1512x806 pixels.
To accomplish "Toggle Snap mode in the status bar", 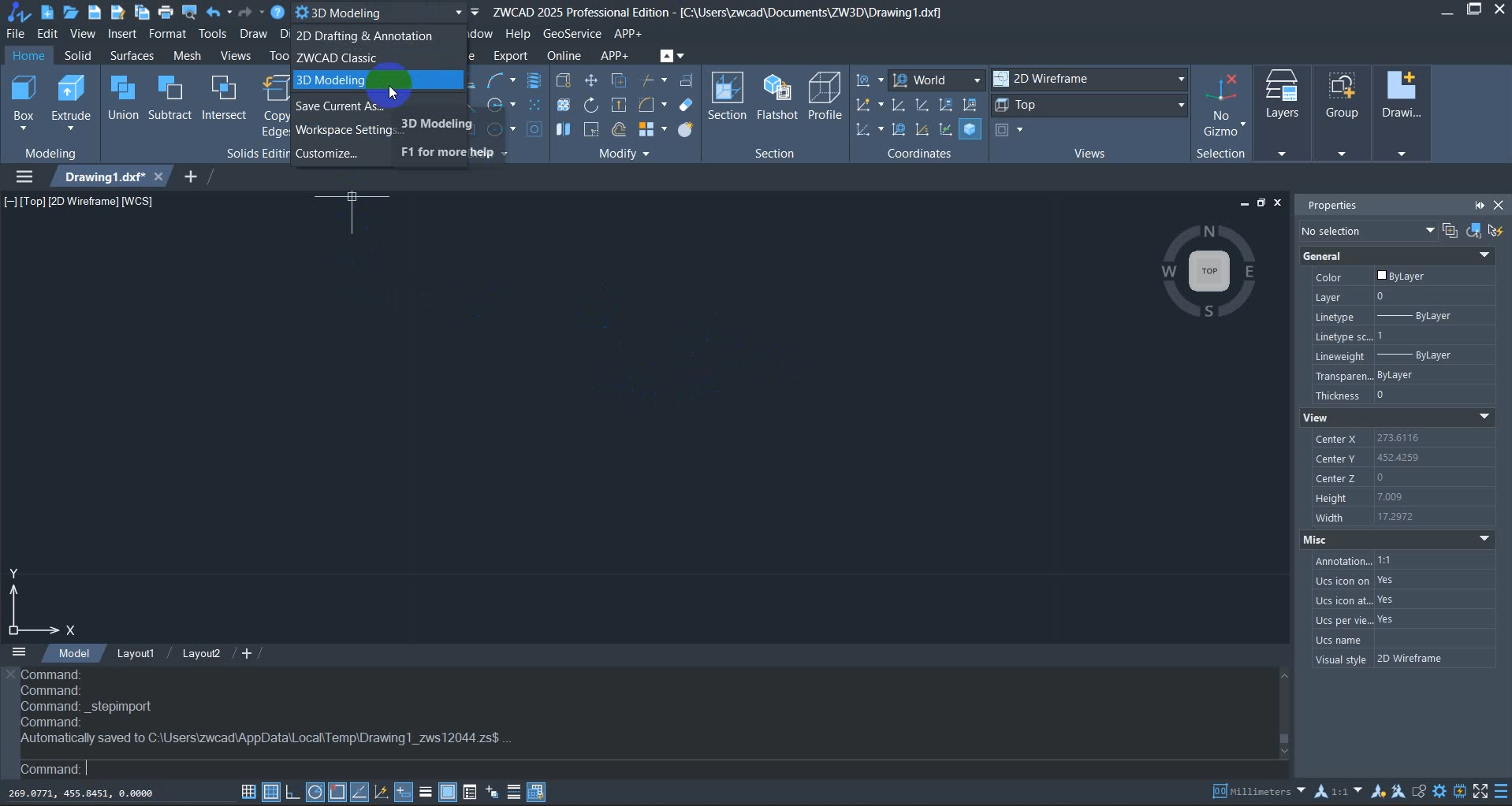I will pyautogui.click(x=248, y=792).
